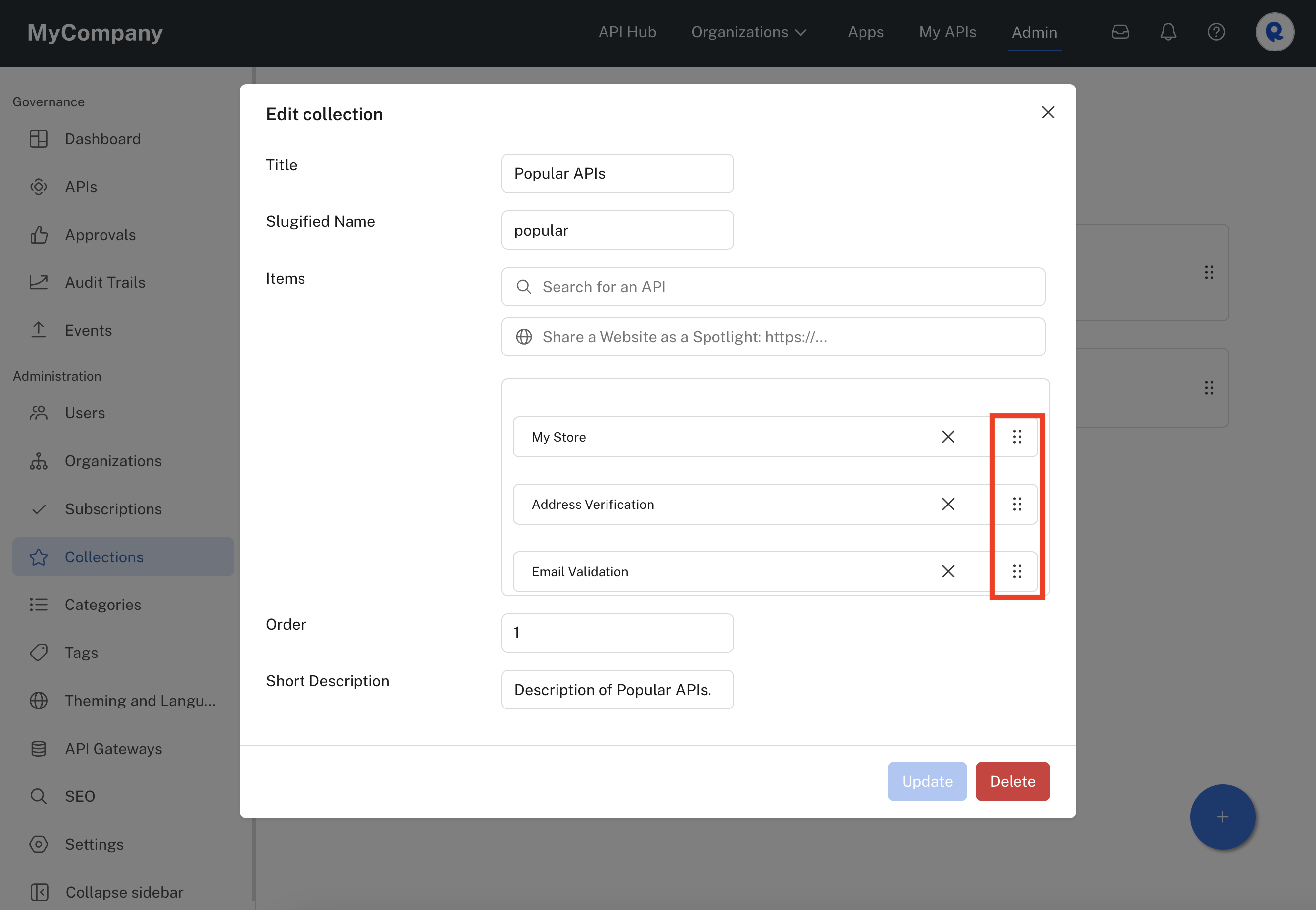Click the Title input field

coord(618,173)
